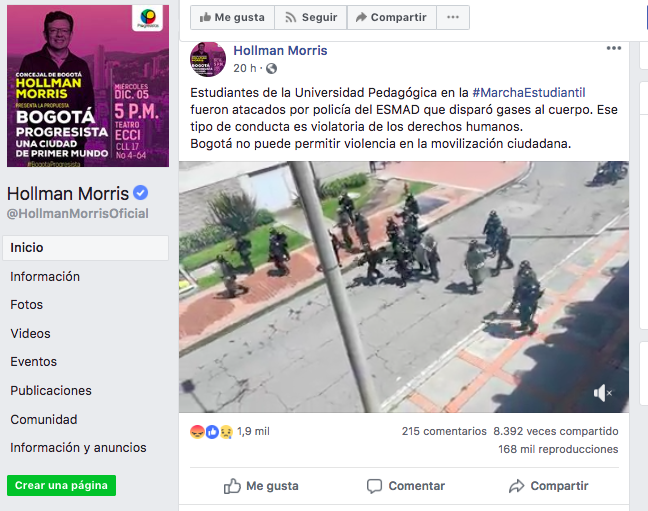View the 1,9 mil reactions list
Image resolution: width=648 pixels, height=511 pixels.
click(253, 432)
